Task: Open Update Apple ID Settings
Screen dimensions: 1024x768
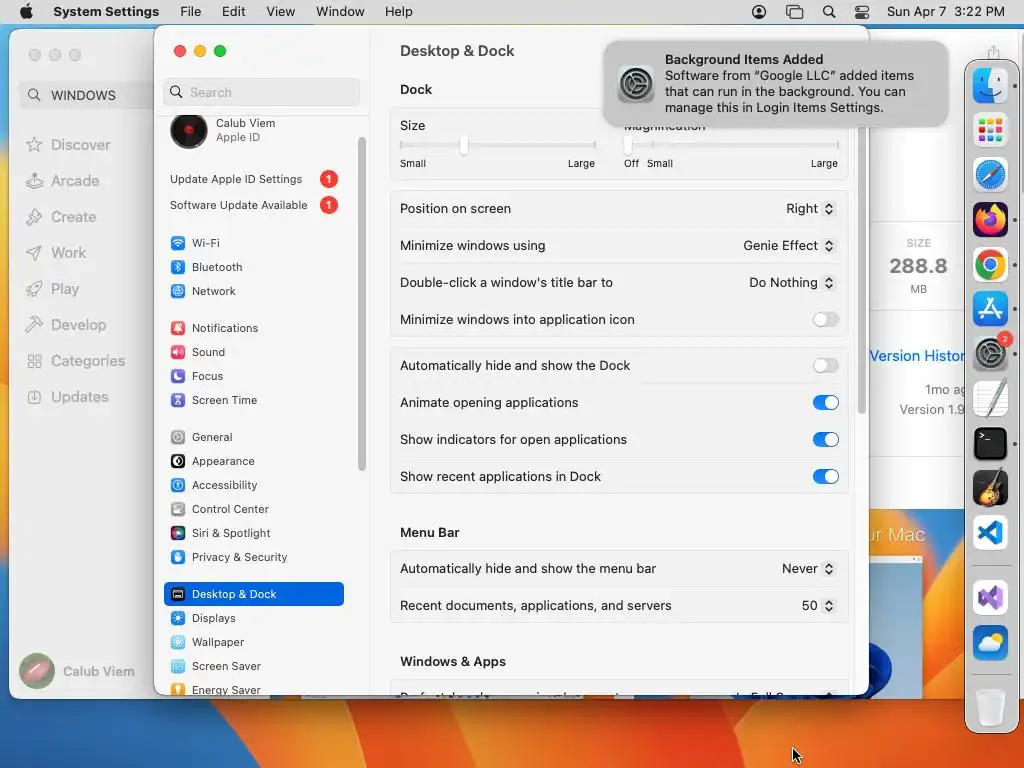Action: point(254,179)
